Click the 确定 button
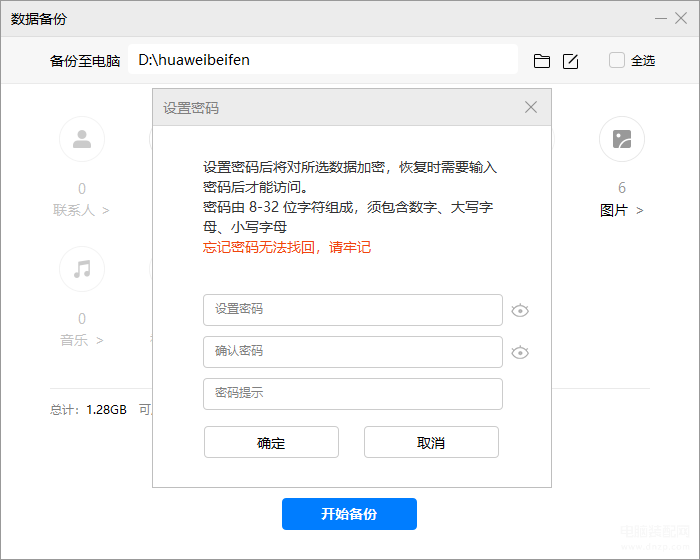Screen dimensions: 700x560 [x=271, y=442]
